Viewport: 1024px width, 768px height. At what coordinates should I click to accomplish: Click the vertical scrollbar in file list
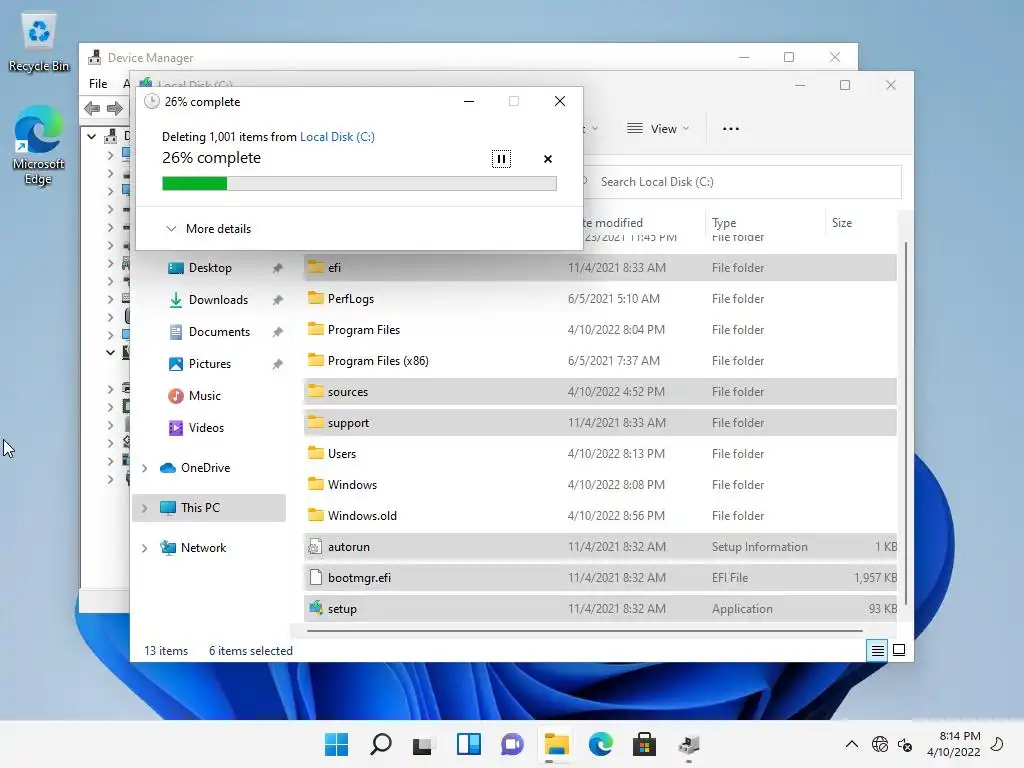tap(905, 423)
